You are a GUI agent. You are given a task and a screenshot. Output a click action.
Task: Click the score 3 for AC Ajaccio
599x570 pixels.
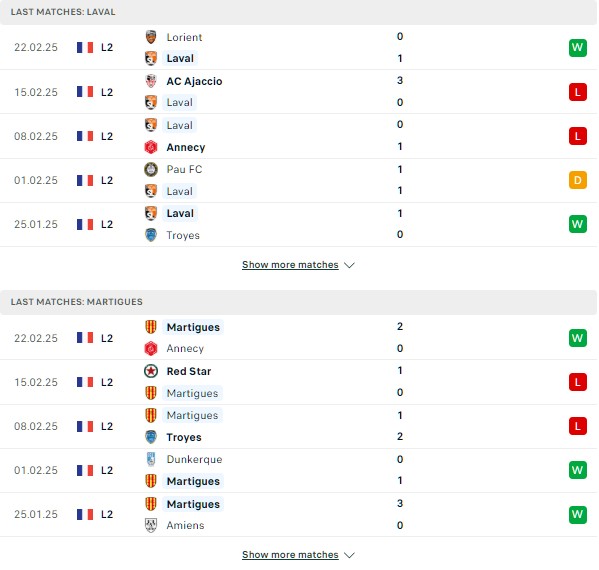(400, 81)
